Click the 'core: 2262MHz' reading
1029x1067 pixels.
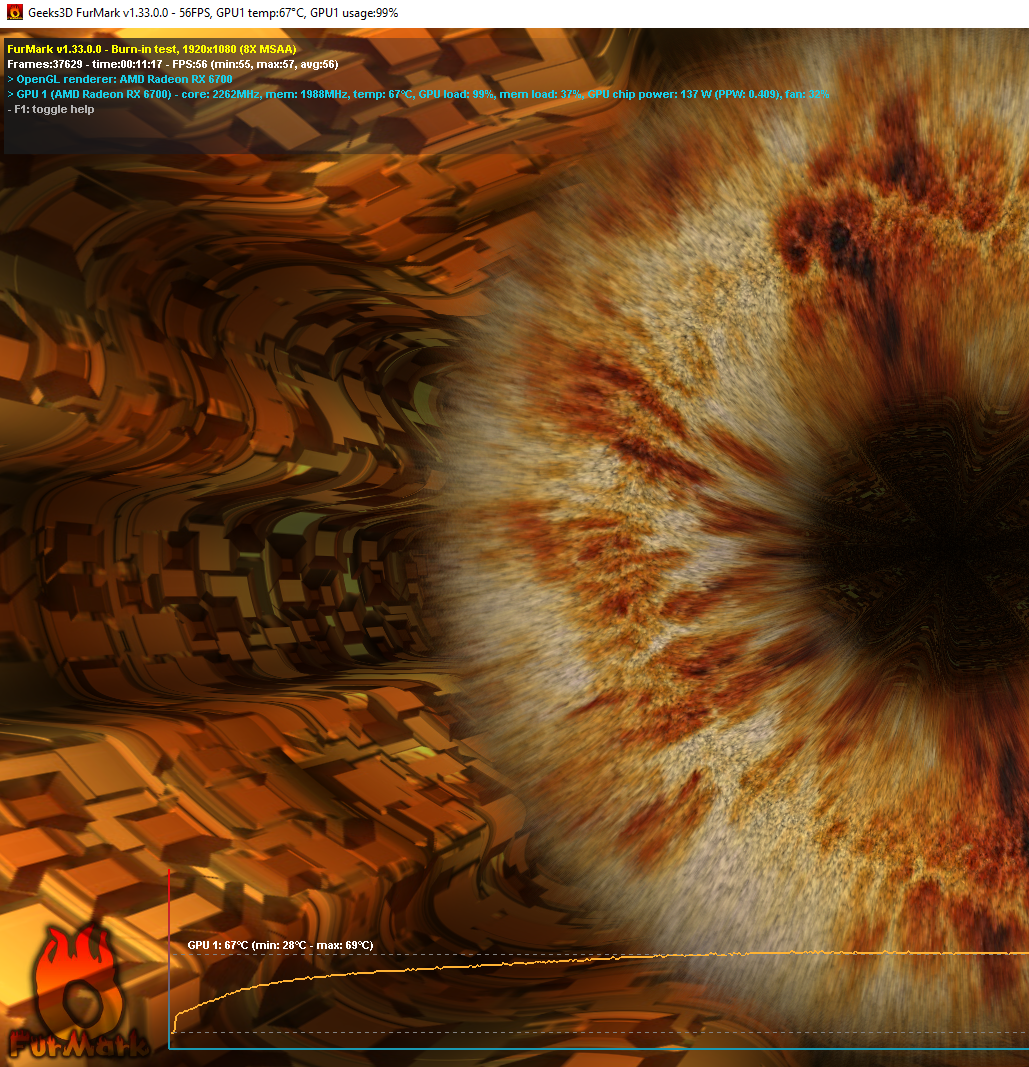click(220, 94)
